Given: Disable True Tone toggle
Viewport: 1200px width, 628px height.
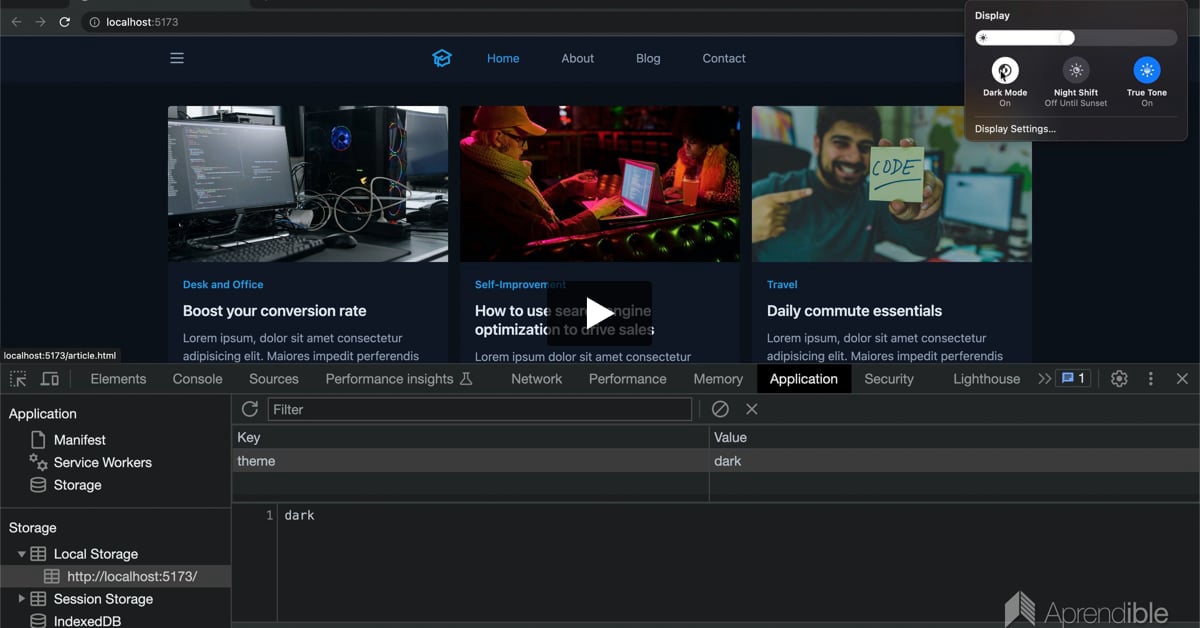Looking at the screenshot, I should 1147,70.
